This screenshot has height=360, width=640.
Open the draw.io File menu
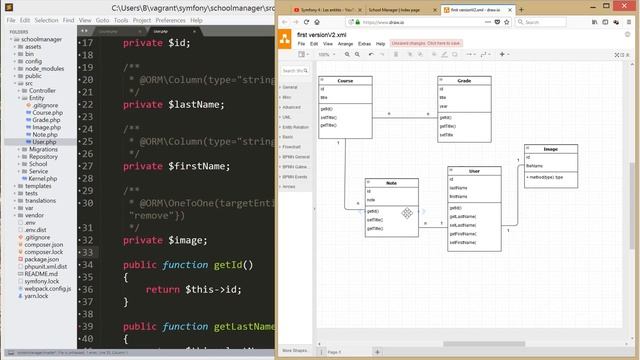[x=301, y=44]
